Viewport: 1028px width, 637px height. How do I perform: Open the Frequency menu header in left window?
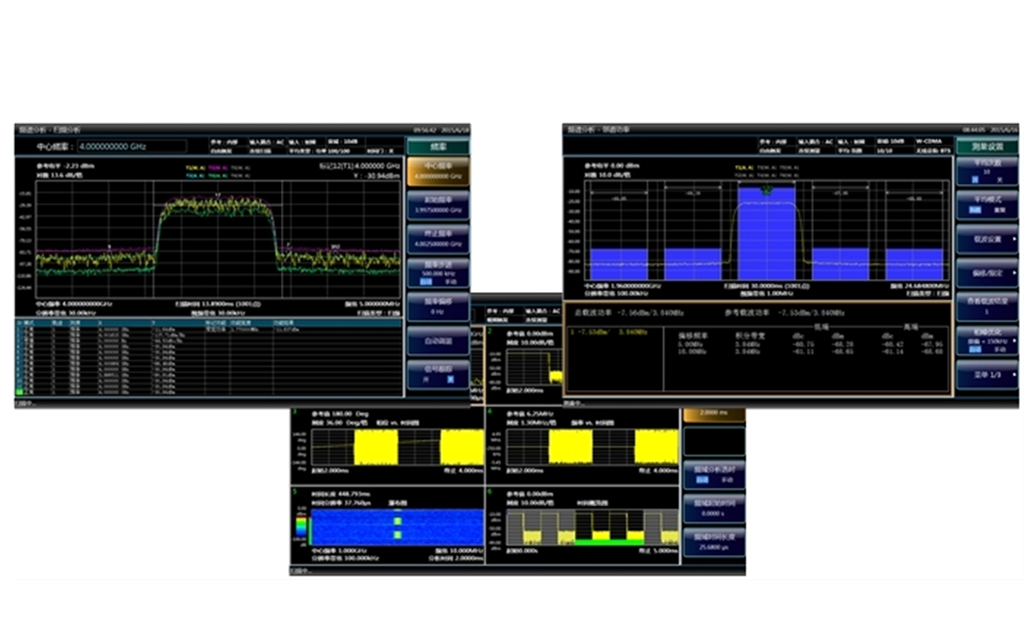point(437,146)
